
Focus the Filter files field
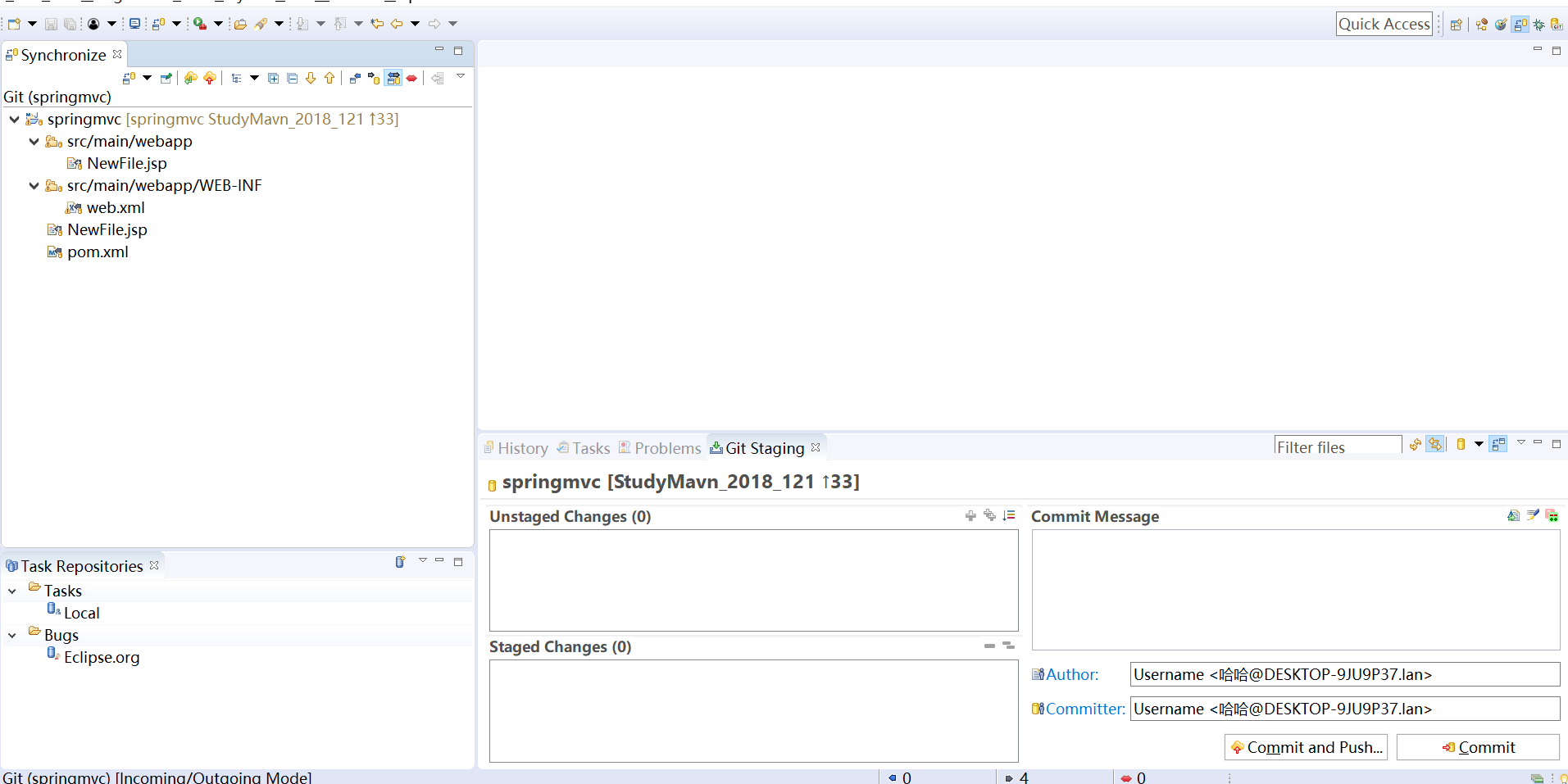(1338, 446)
